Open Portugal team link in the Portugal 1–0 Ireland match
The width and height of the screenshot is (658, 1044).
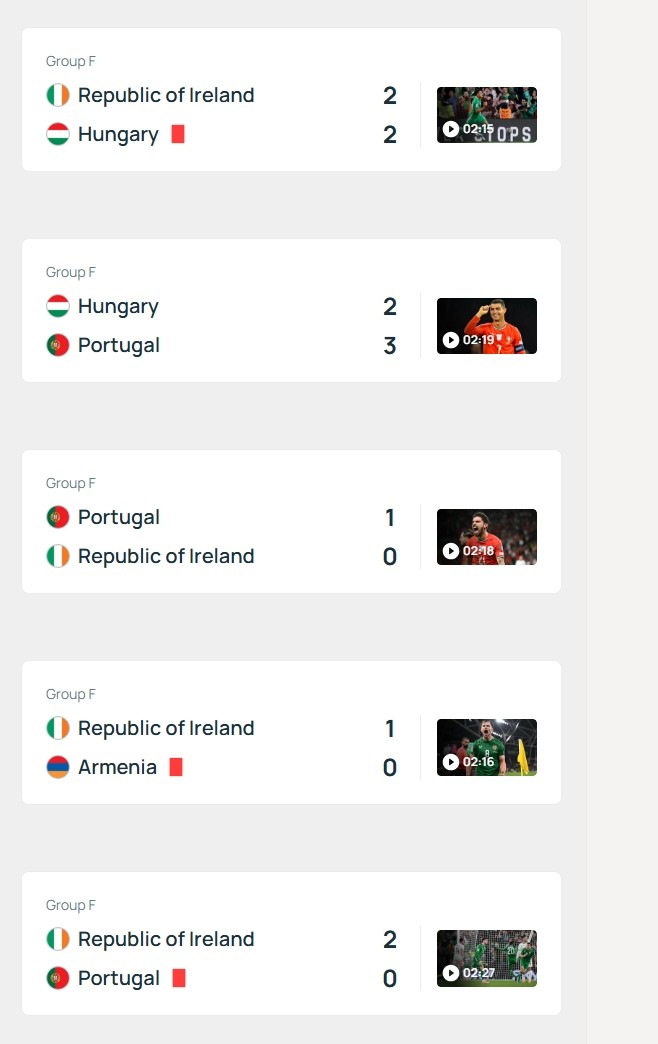(119, 517)
